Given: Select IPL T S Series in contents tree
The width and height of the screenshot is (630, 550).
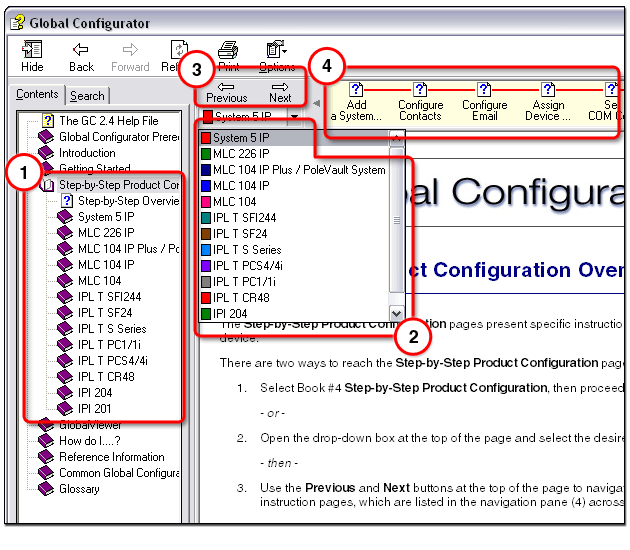Looking at the screenshot, I should 112,329.
